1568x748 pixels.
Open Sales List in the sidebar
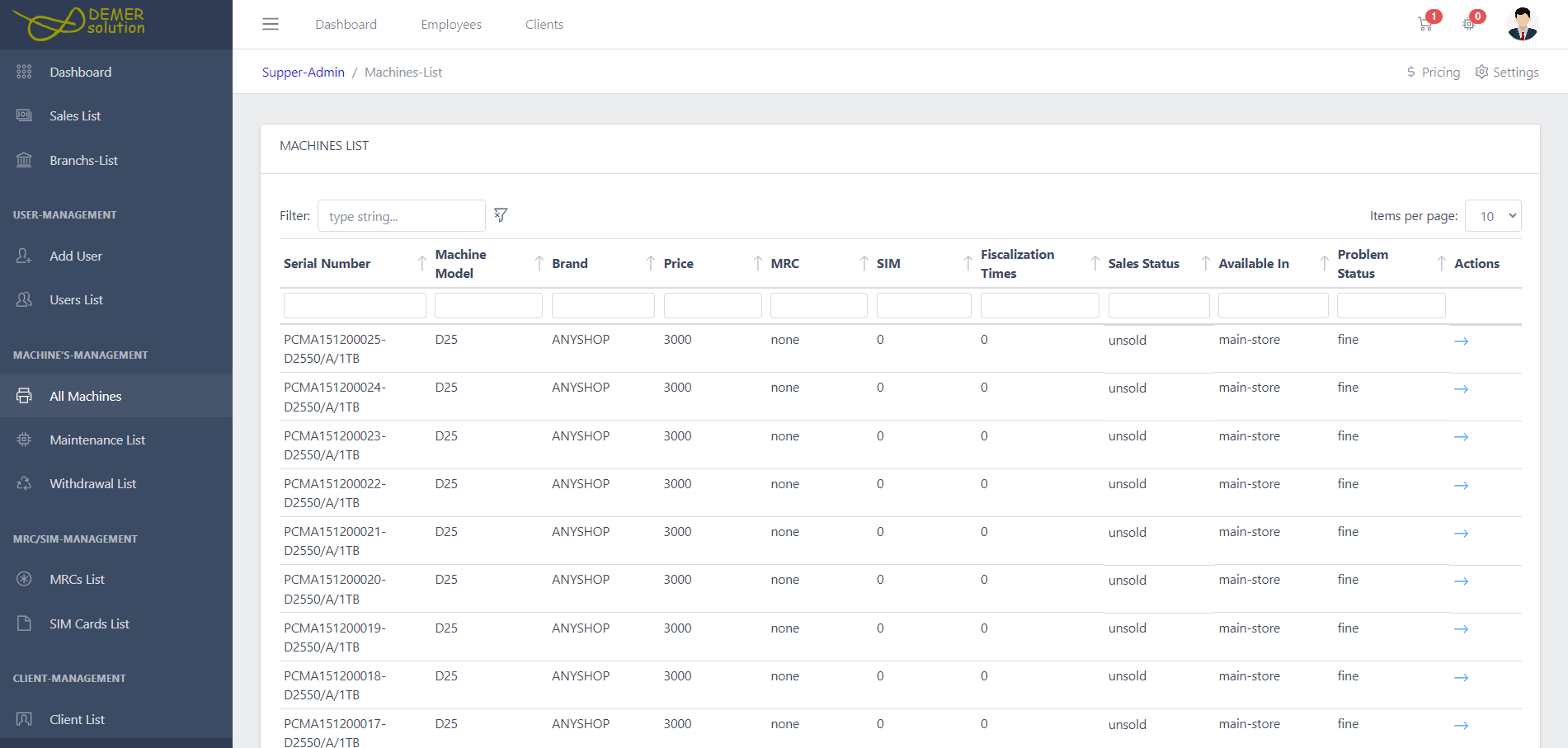(116, 115)
